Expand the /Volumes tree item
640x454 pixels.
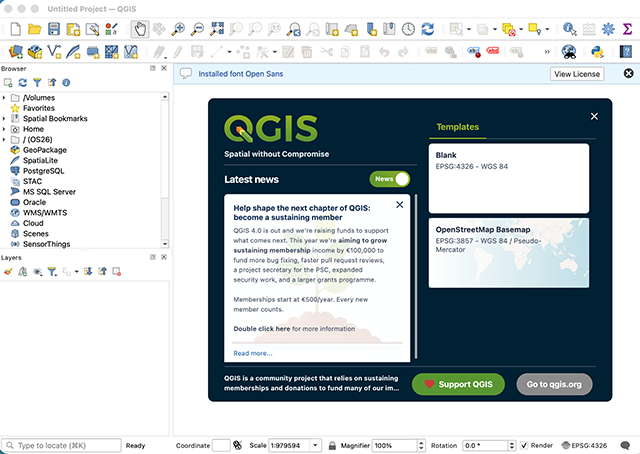(x=4, y=98)
